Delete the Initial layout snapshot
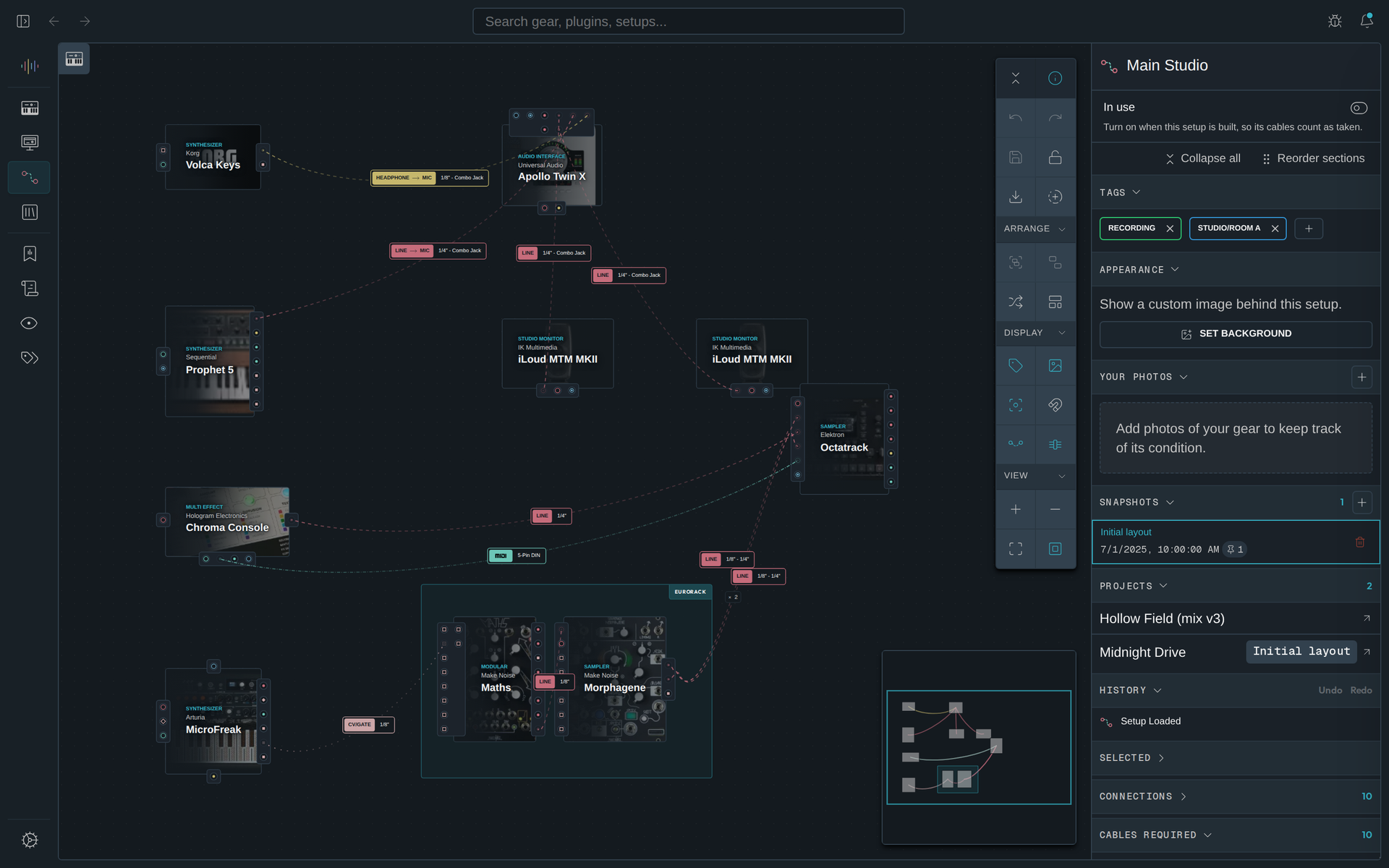Screen dimensions: 1389x868 (x=1360, y=542)
